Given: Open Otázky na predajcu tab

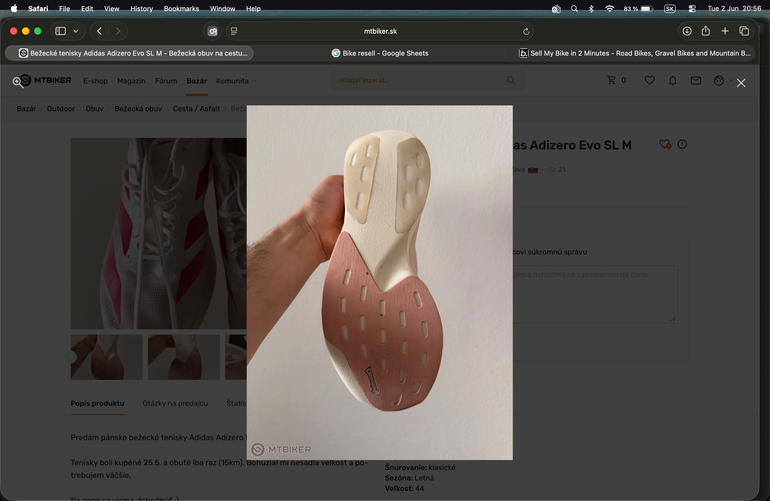Looking at the screenshot, I should (x=175, y=403).
